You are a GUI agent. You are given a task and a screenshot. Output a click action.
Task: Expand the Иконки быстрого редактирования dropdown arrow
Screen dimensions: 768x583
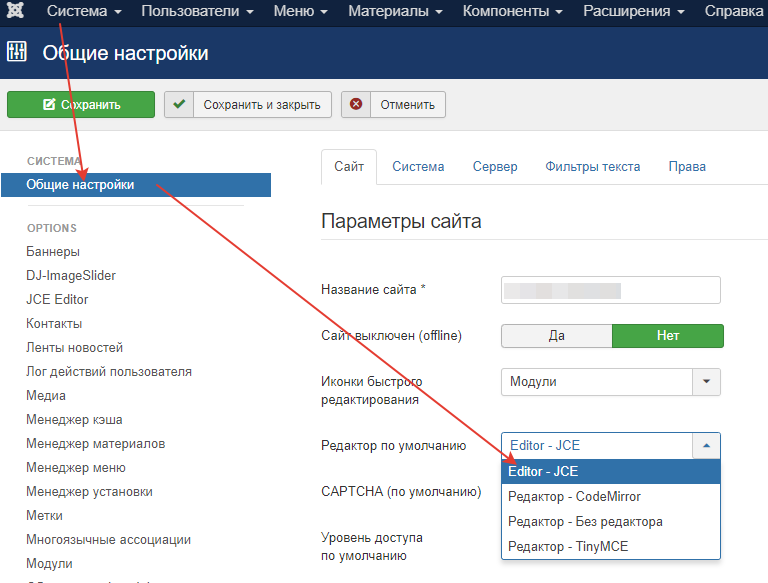pos(706,382)
